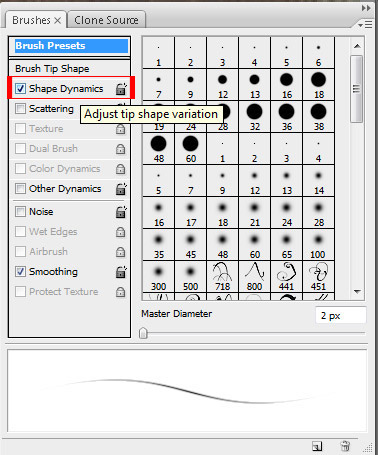Toggle the Color Dynamics lock icon
The width and height of the screenshot is (378, 455).
pyautogui.click(x=120, y=169)
